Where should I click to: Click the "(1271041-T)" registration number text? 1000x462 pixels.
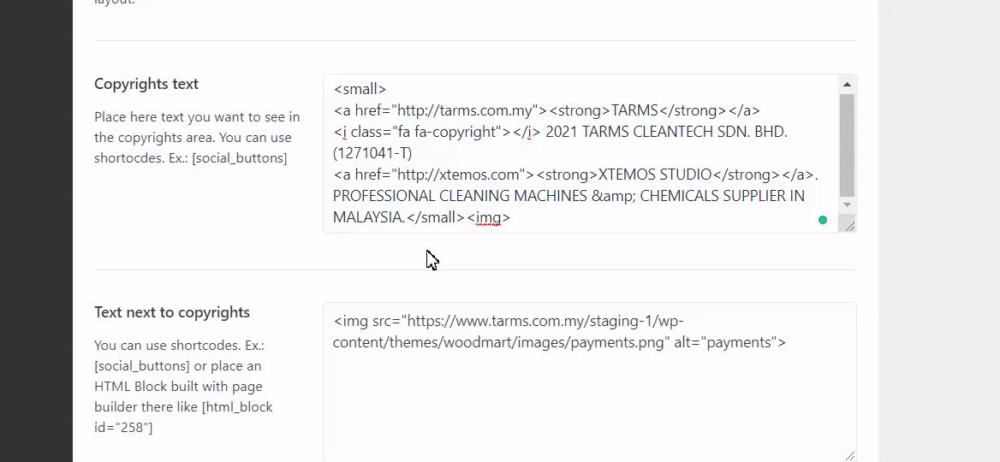point(372,153)
